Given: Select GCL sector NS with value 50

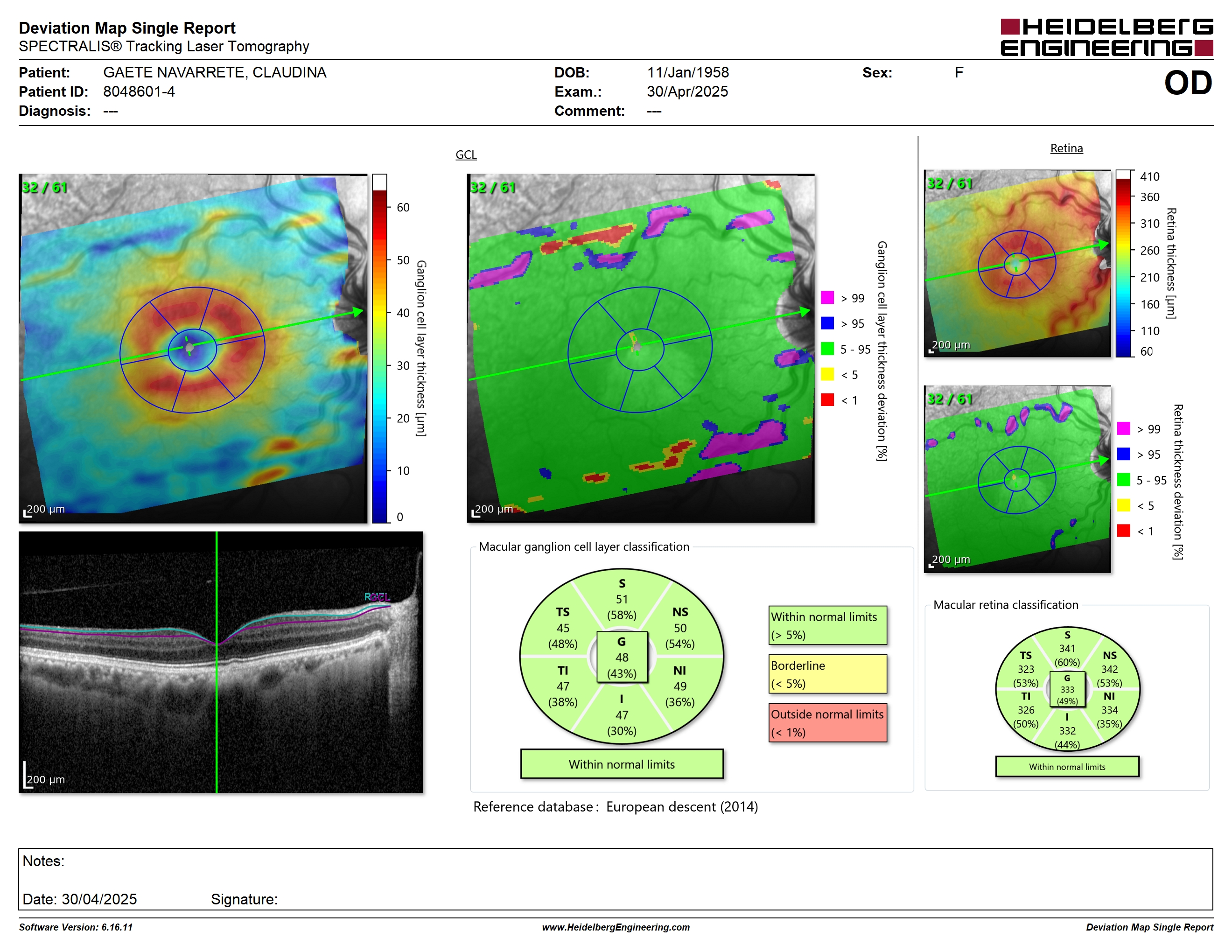Looking at the screenshot, I should pos(680,628).
